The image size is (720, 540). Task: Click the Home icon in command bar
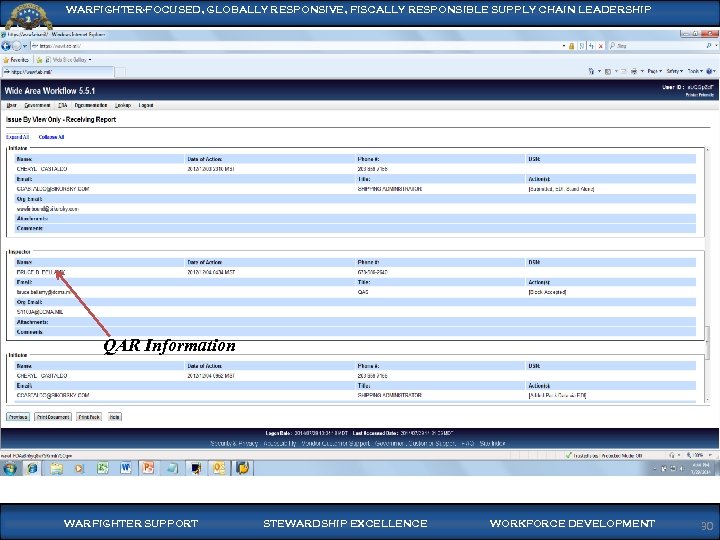(591, 71)
